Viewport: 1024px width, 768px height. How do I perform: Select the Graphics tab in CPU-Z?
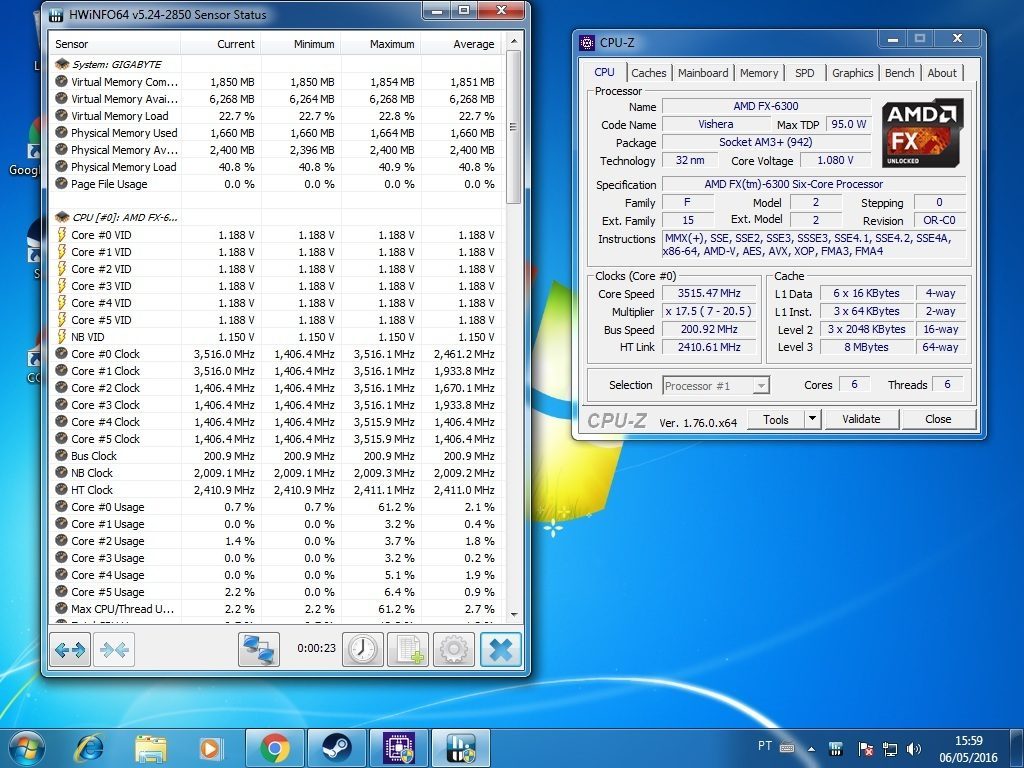point(852,73)
